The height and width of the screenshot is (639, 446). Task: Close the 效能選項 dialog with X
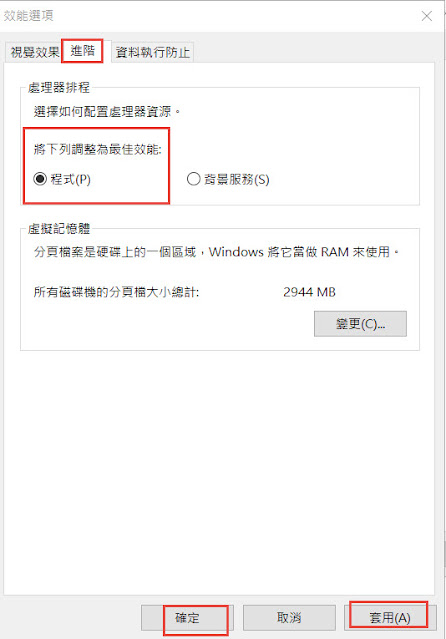pos(426,16)
